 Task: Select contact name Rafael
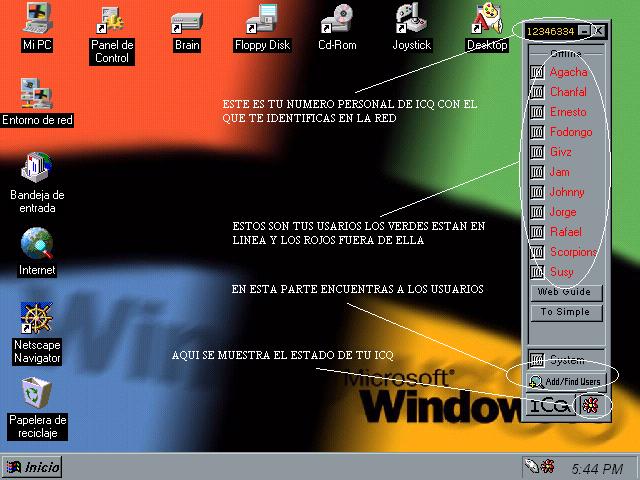click(566, 232)
